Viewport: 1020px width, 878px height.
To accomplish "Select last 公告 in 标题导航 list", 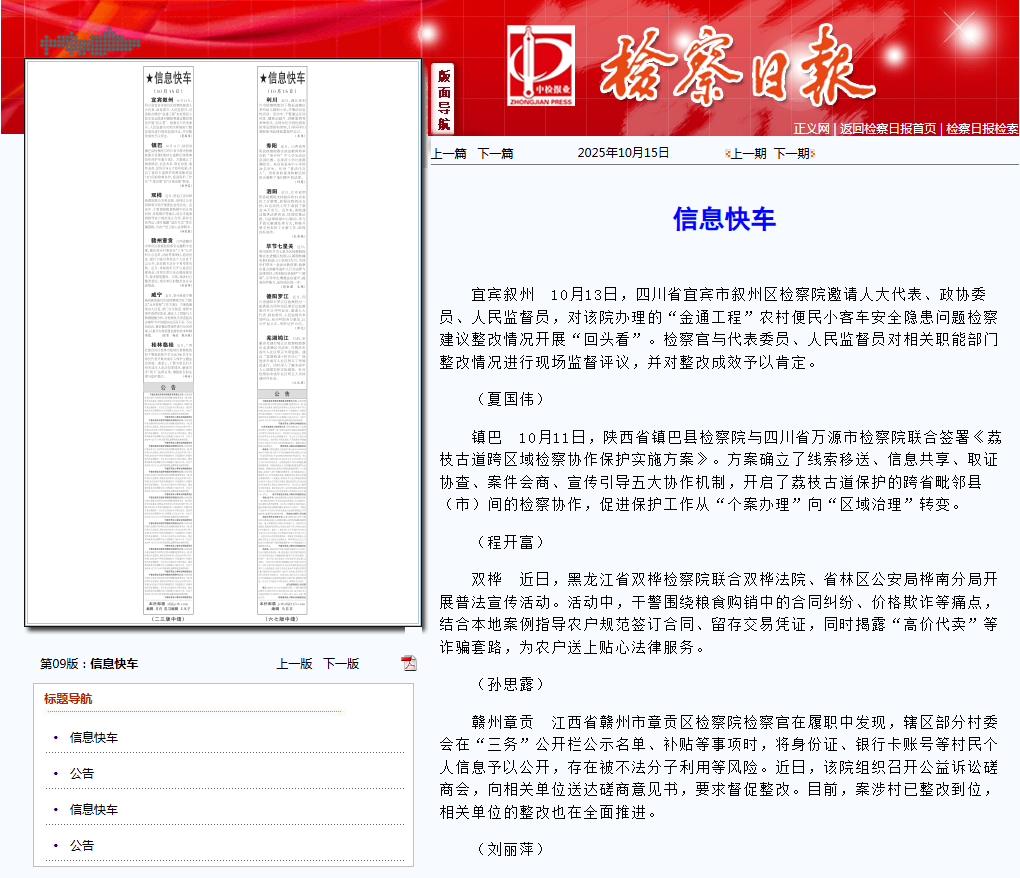I will (x=82, y=845).
